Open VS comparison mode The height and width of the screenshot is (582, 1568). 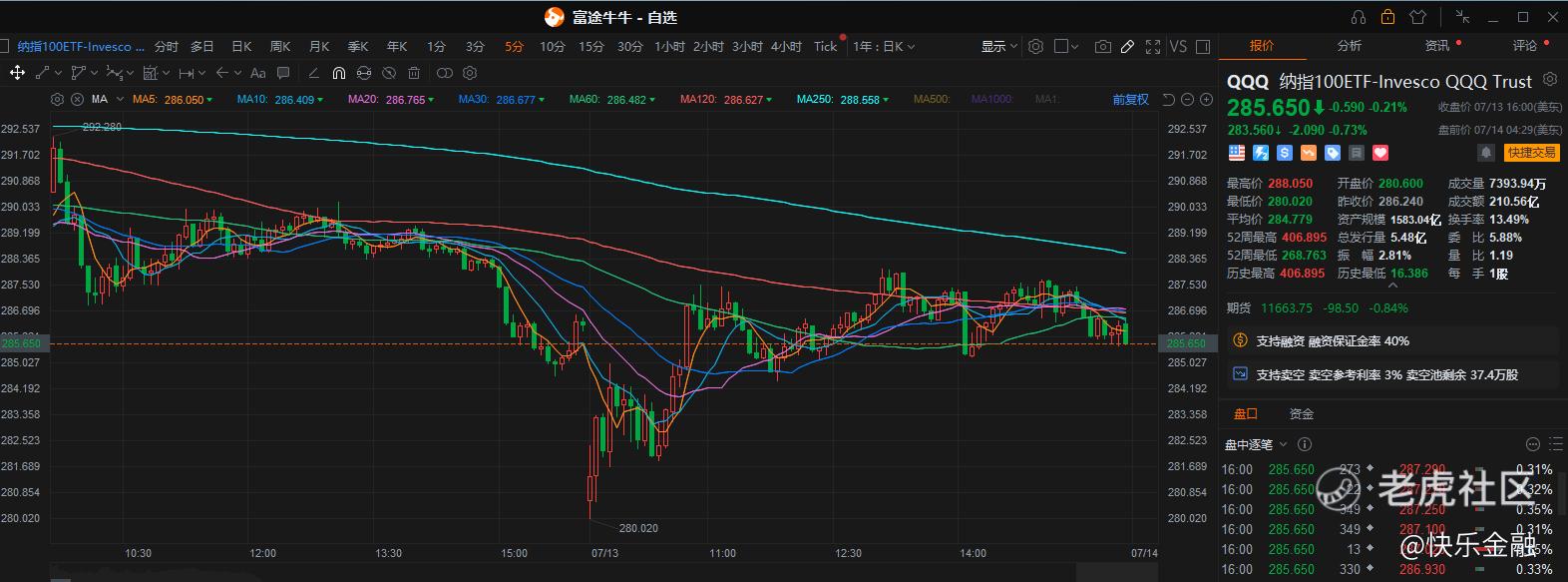(1178, 46)
